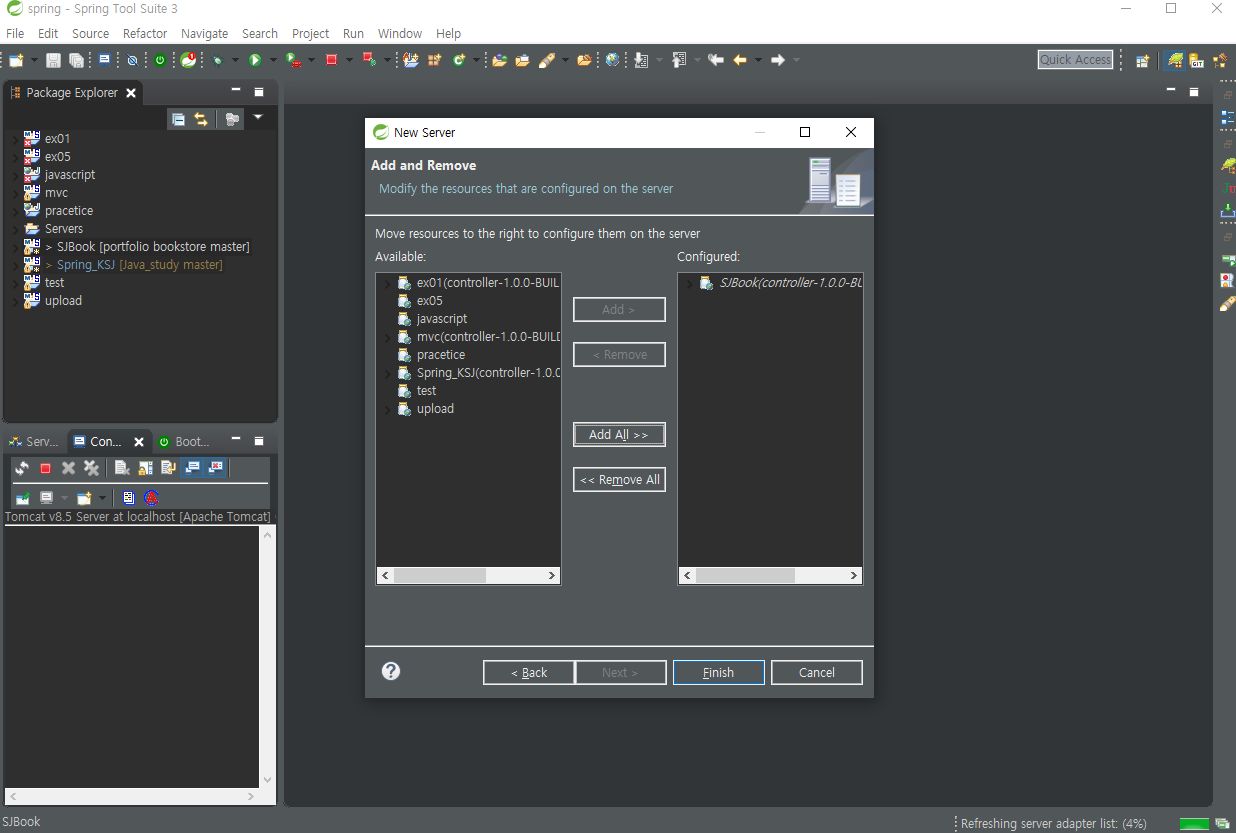Expand the upload resource in Available list
Image resolution: width=1236 pixels, height=833 pixels.
387,409
